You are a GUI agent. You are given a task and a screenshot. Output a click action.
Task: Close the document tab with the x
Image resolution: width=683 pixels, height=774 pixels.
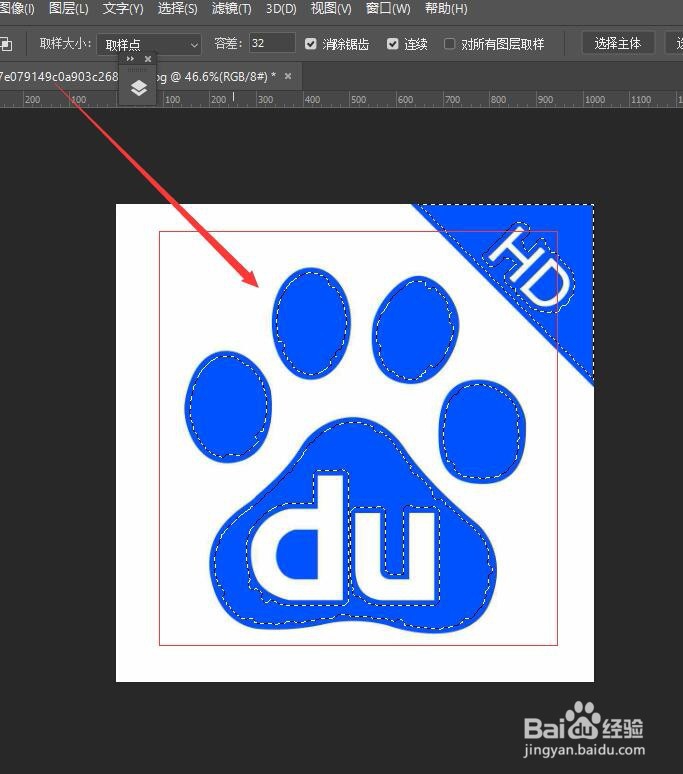click(288, 76)
